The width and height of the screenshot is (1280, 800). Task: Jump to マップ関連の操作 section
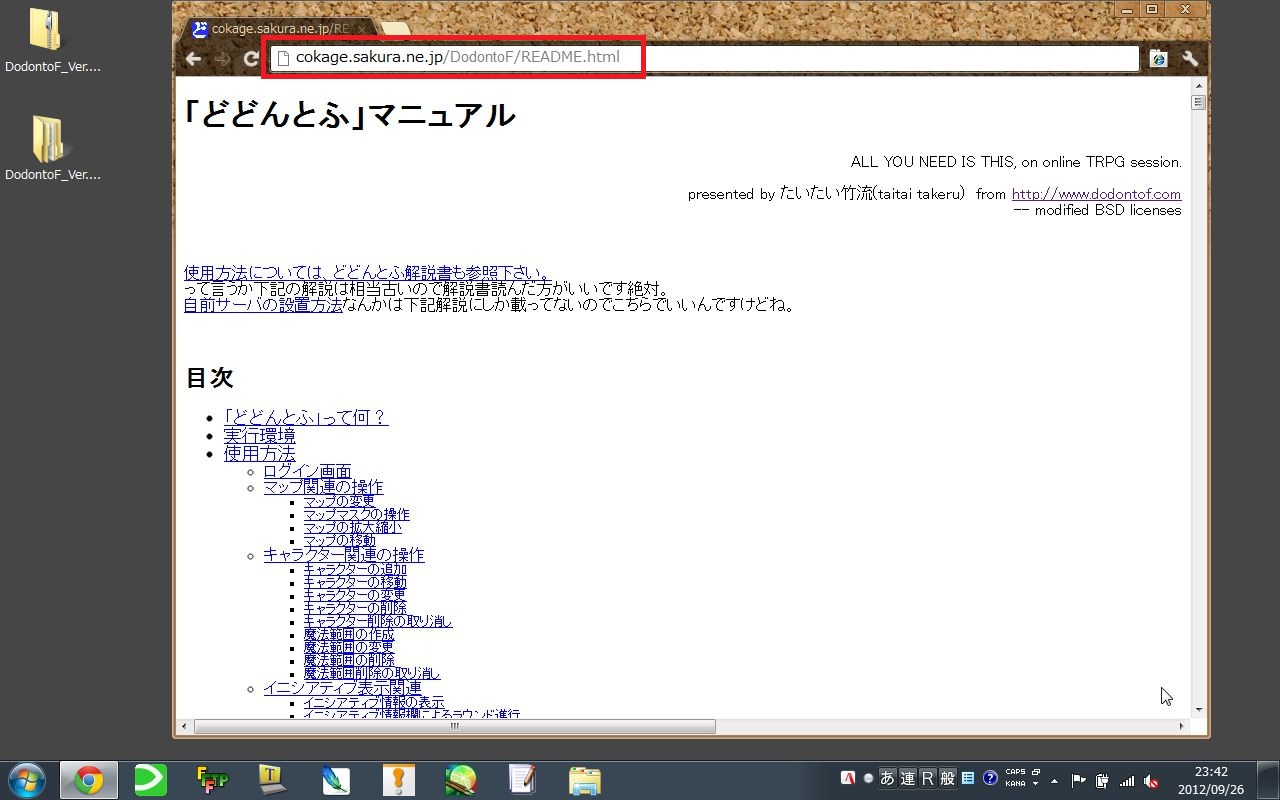click(x=323, y=487)
